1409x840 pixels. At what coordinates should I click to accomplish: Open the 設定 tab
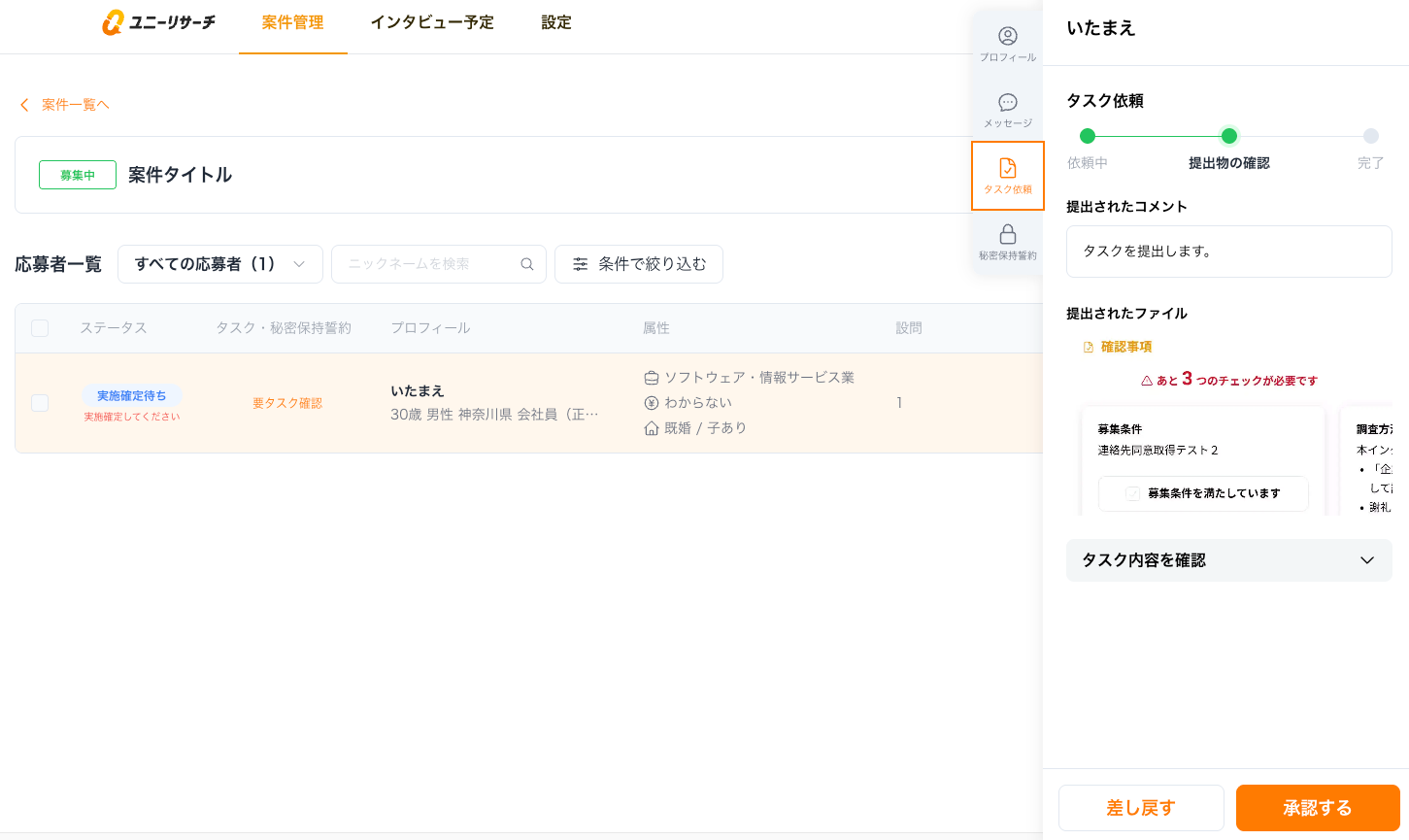coord(556,22)
